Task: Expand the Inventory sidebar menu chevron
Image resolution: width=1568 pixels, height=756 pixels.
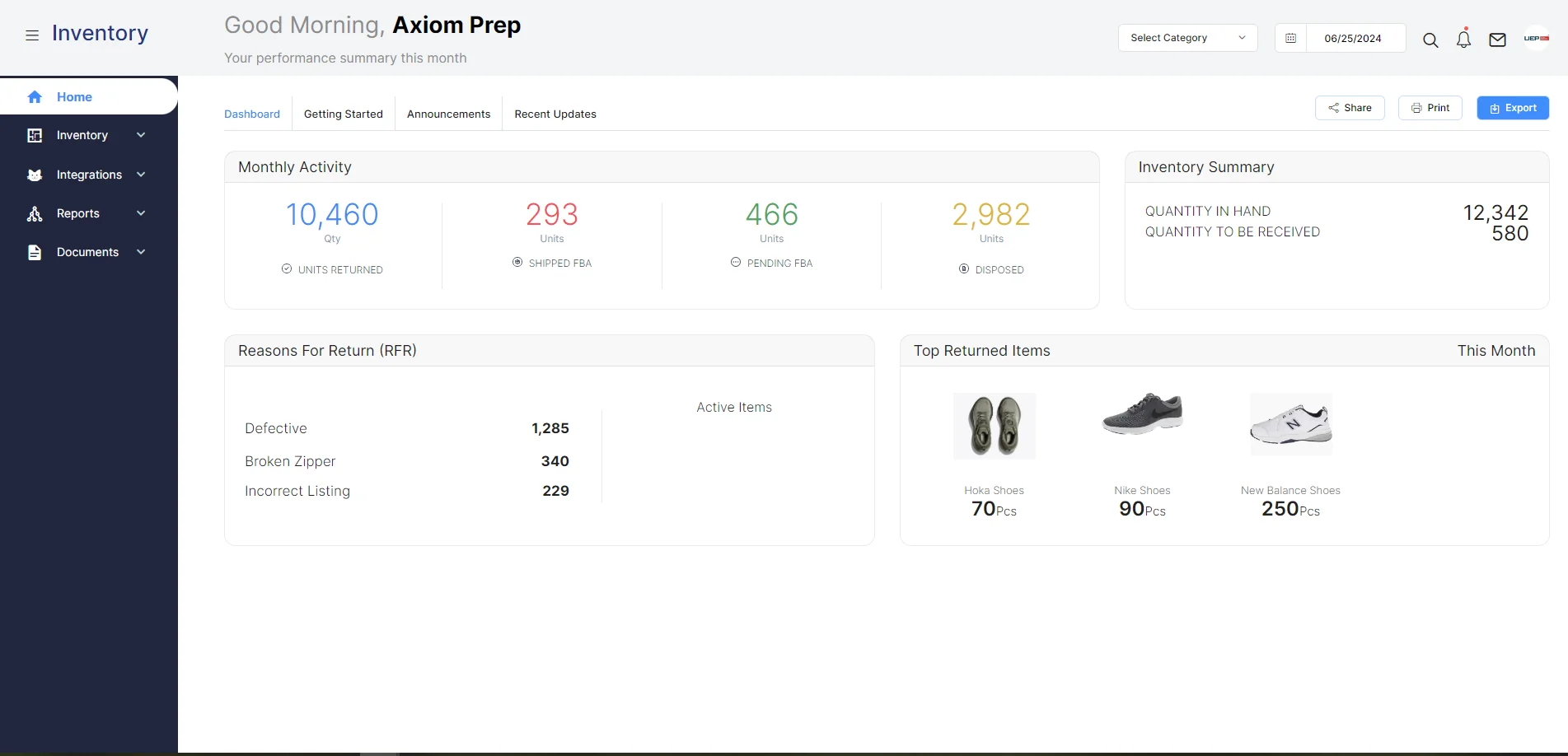Action: pyautogui.click(x=141, y=135)
